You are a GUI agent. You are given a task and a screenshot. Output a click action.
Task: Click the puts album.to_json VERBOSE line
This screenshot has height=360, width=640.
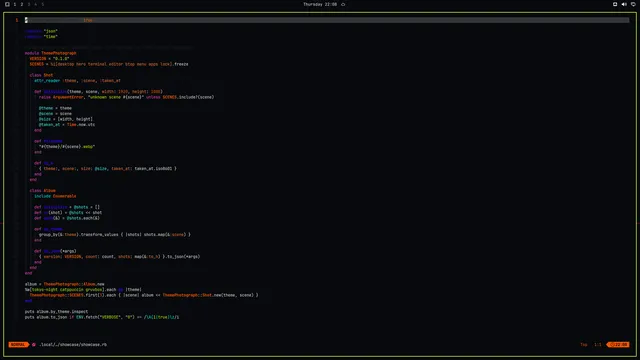coord(102,317)
